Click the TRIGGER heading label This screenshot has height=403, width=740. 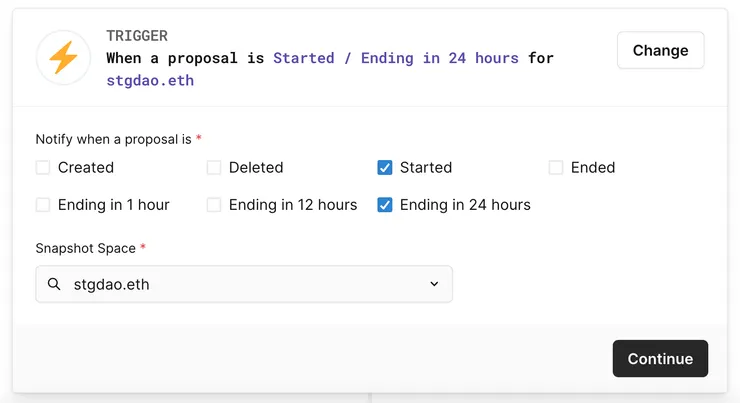136,36
